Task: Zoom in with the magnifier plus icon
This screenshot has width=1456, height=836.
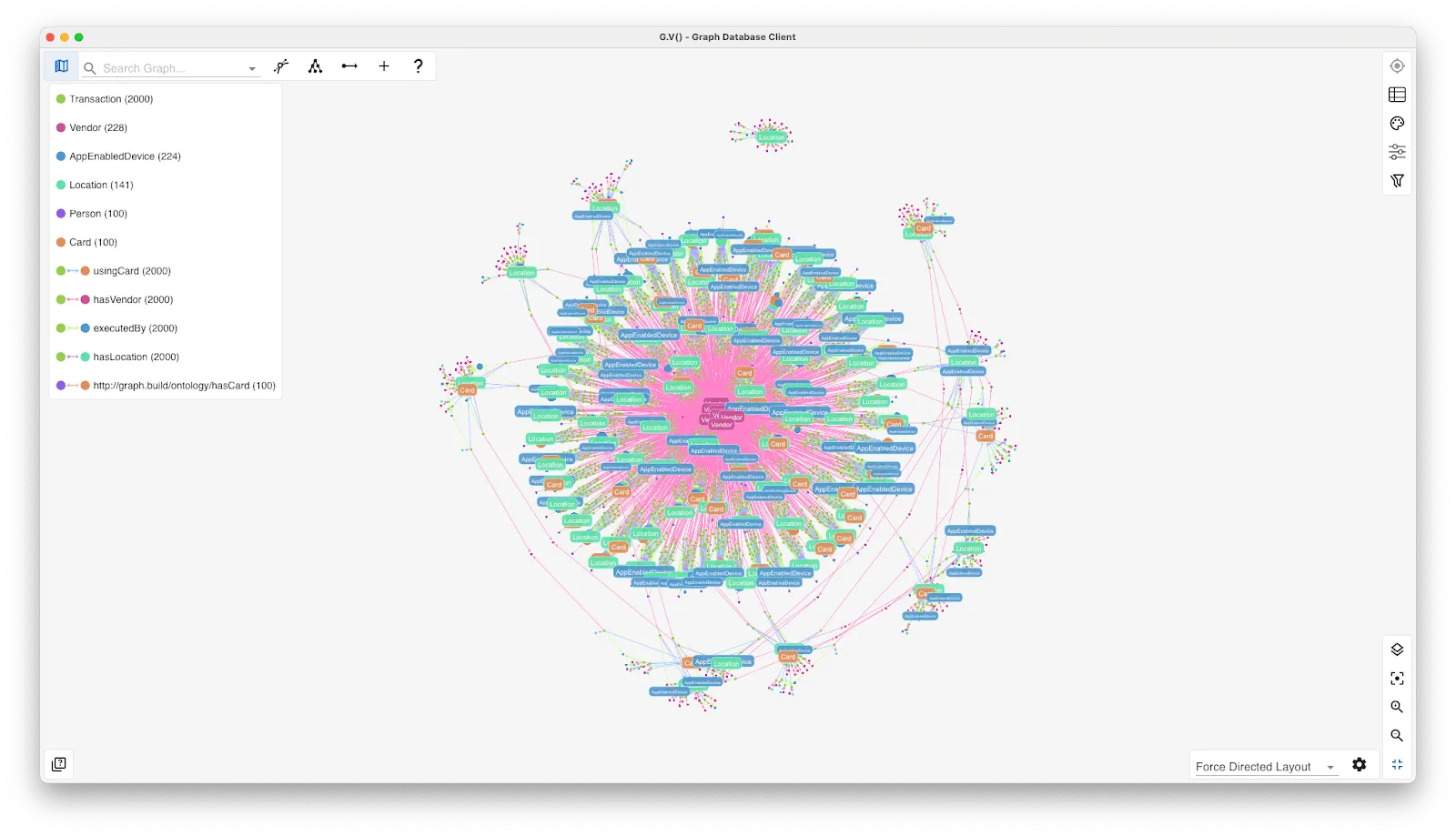Action: pos(1397,707)
